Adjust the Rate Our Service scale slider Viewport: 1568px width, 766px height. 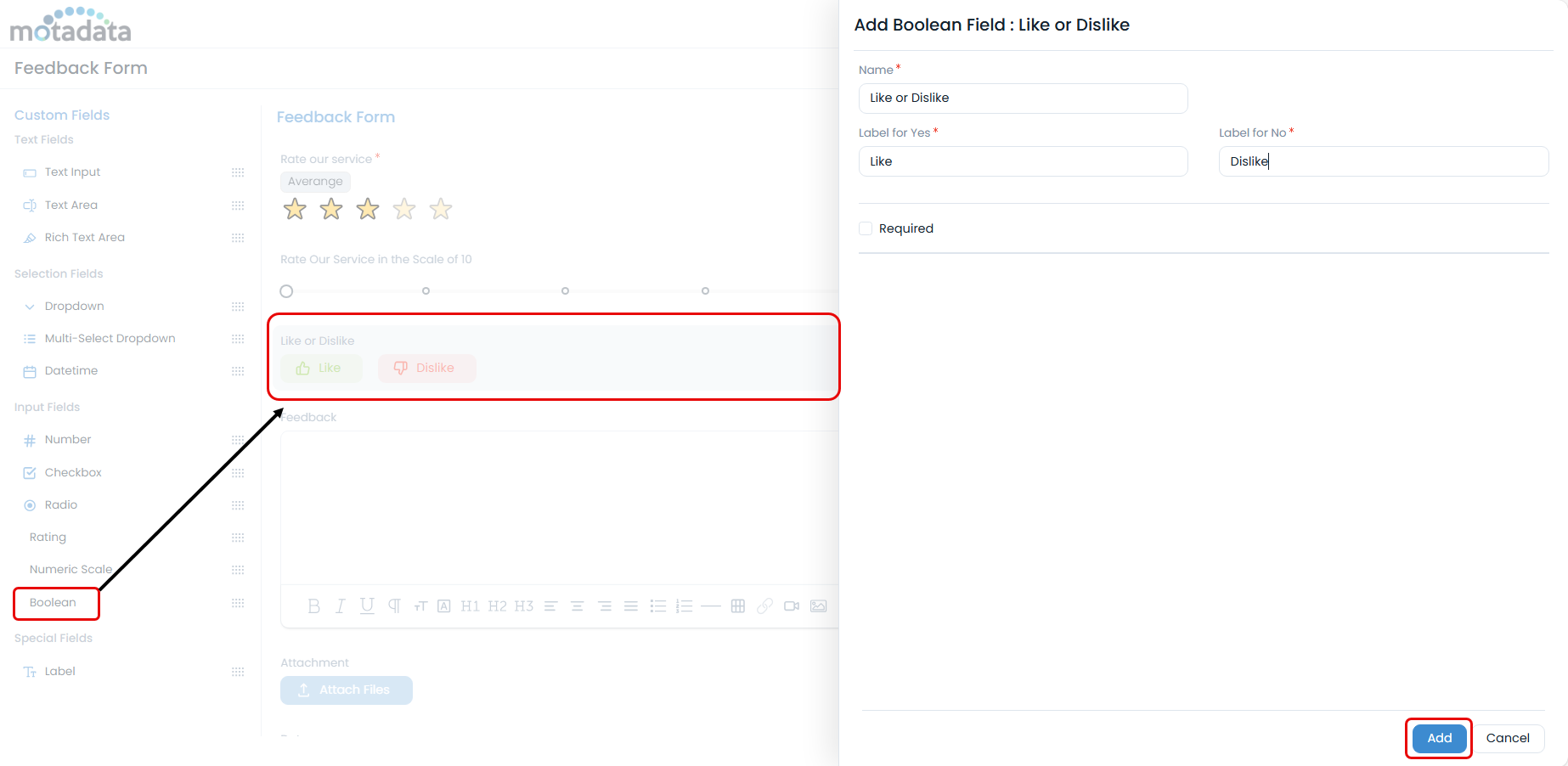click(x=286, y=290)
